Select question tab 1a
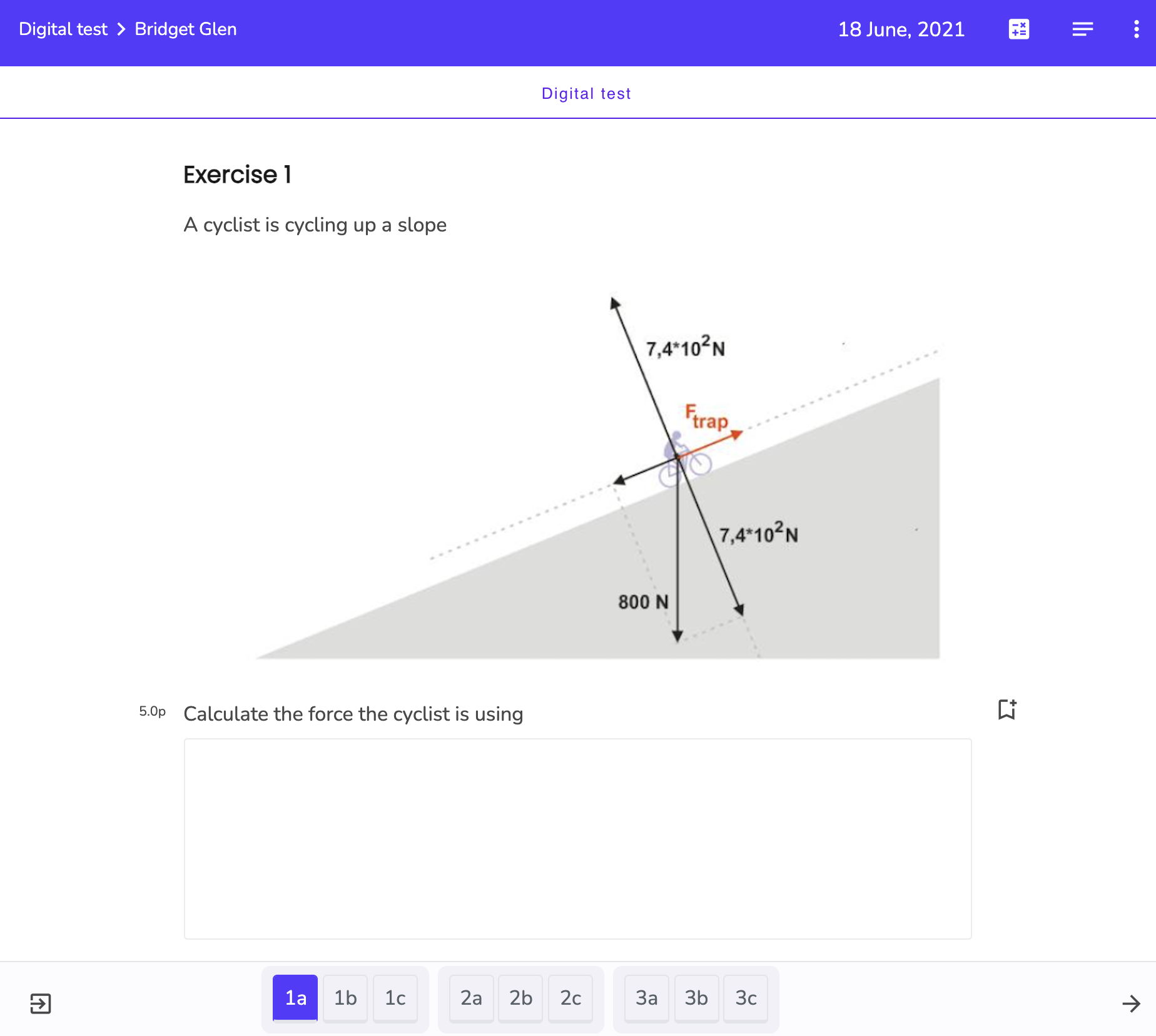The height and width of the screenshot is (1036, 1156). 295,998
